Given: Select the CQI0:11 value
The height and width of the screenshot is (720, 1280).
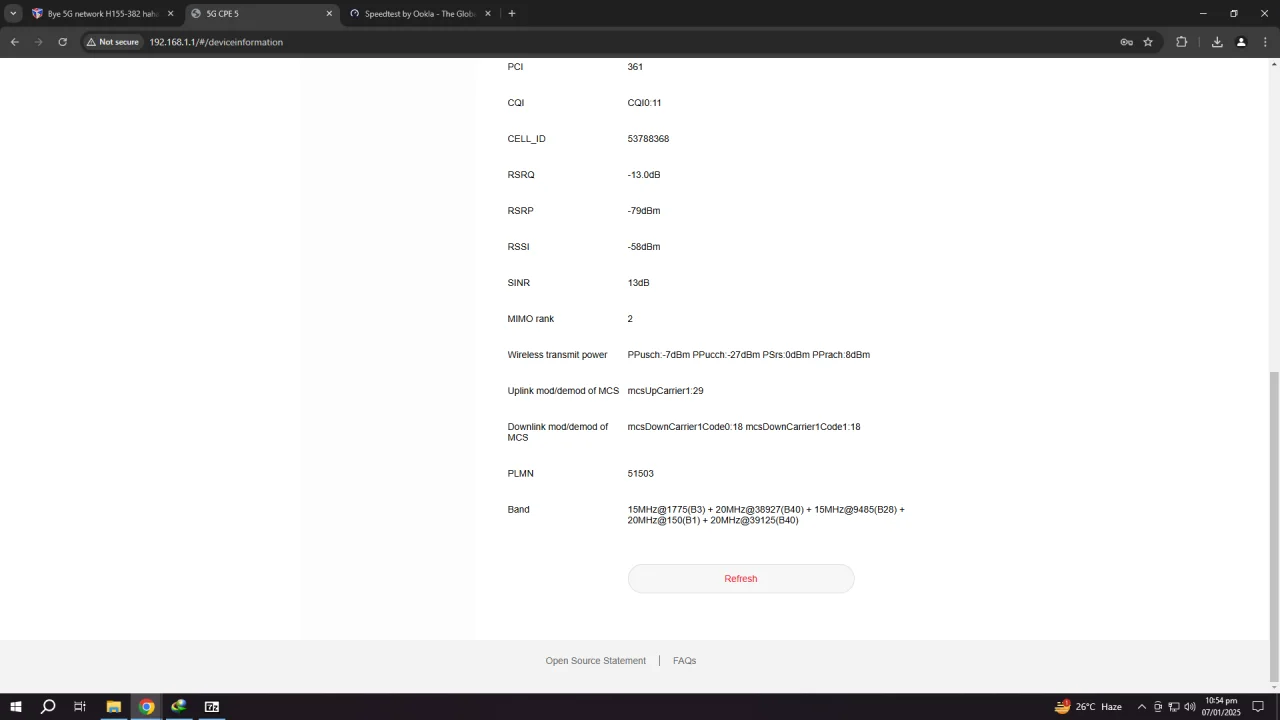Looking at the screenshot, I should click(644, 103).
